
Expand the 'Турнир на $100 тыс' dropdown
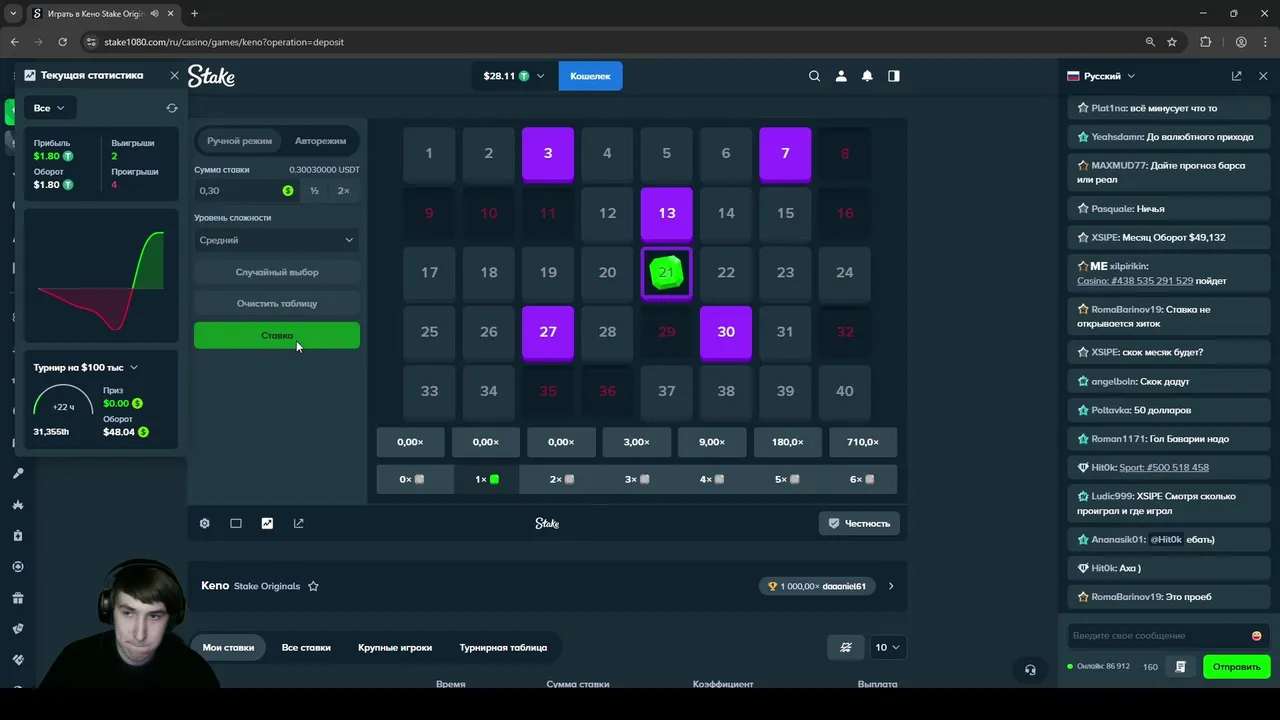click(86, 367)
